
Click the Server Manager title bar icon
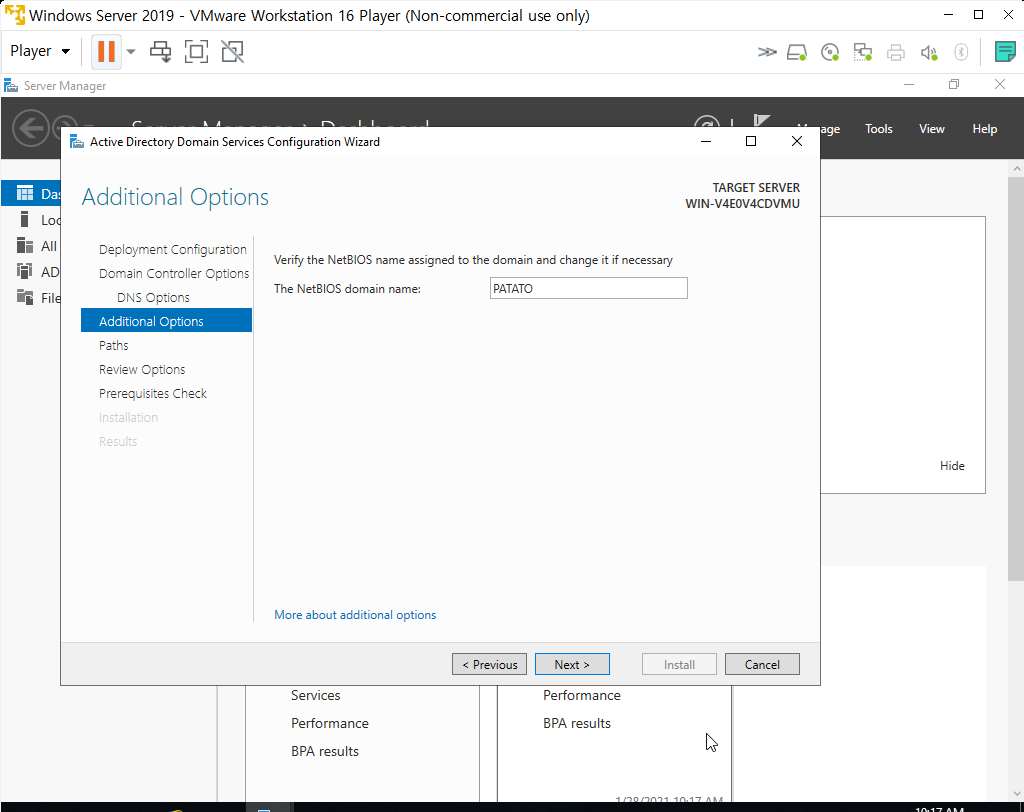10,86
